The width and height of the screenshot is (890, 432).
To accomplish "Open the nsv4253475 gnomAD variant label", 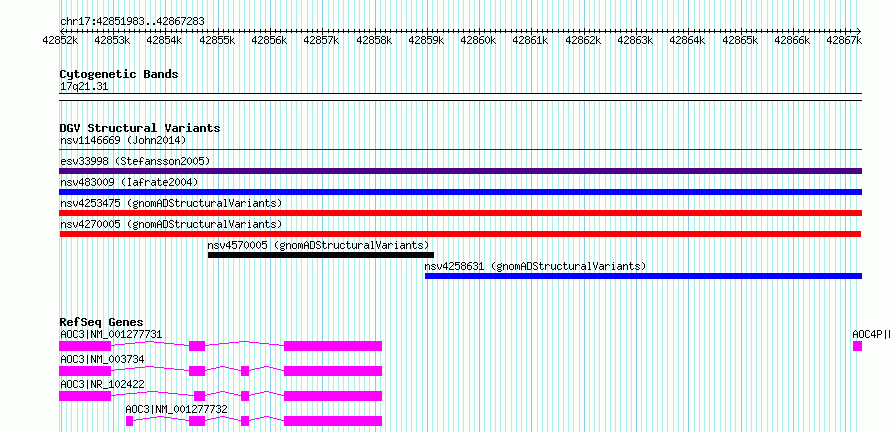I will pyautogui.click(x=171, y=203).
